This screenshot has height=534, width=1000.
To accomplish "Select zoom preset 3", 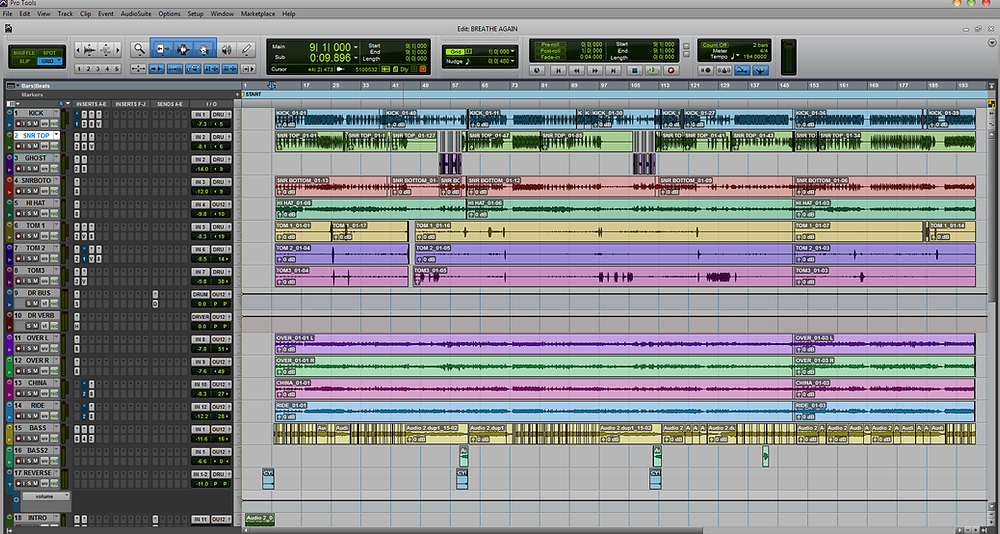I will pyautogui.click(x=98, y=69).
